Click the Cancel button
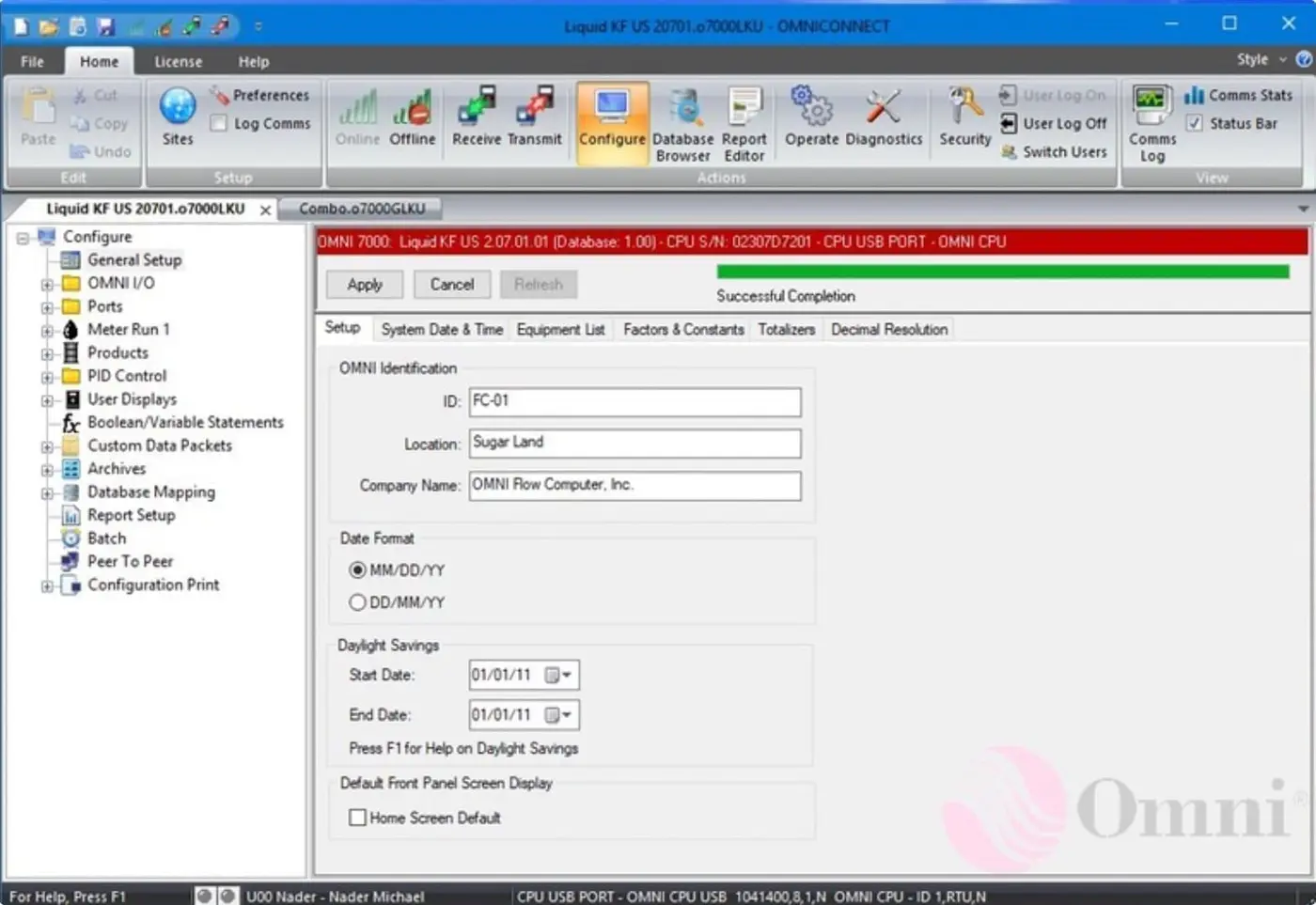 click(x=452, y=285)
